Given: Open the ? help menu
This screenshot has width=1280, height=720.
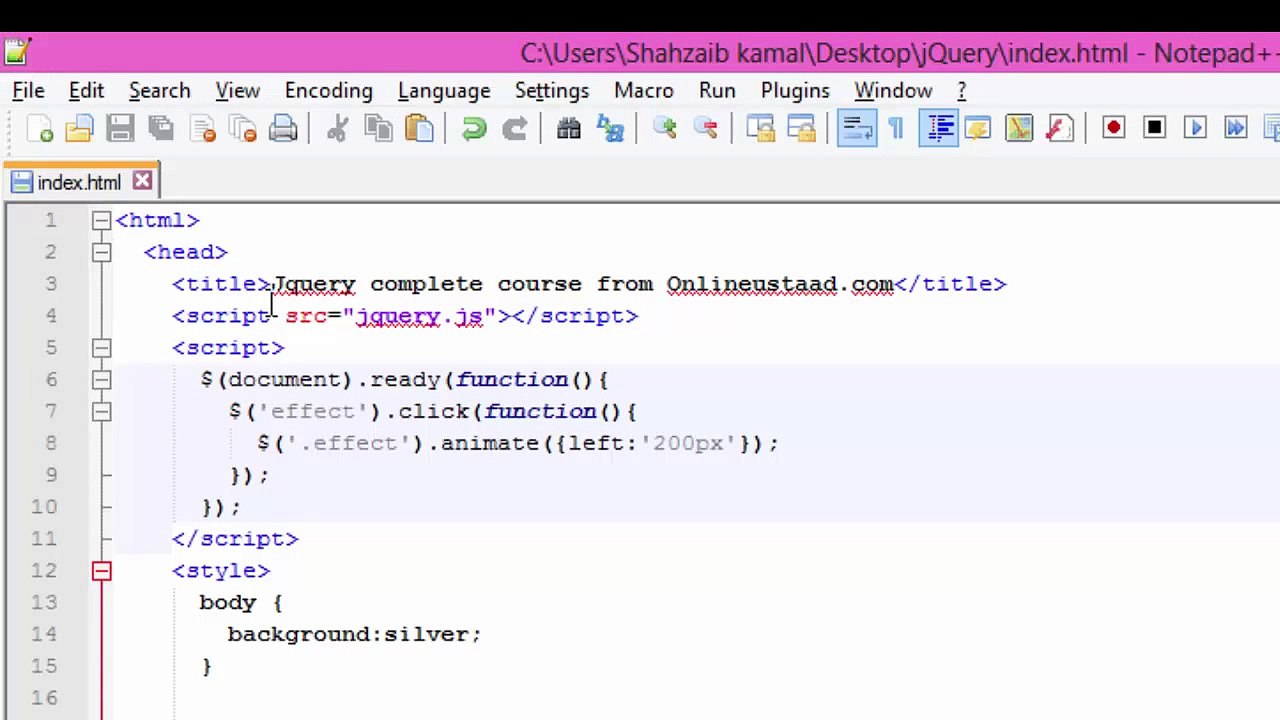Looking at the screenshot, I should coord(961,90).
